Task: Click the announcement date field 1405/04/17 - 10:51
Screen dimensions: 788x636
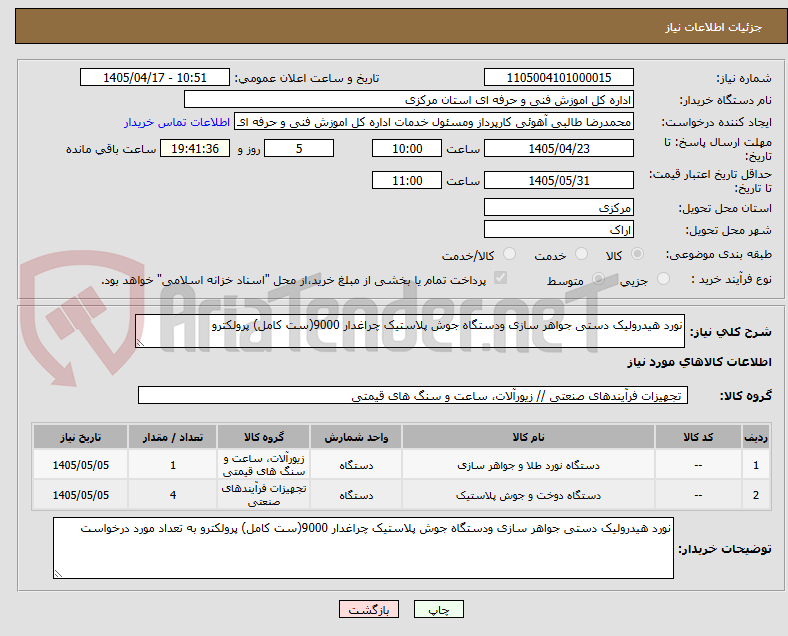Action: (x=155, y=77)
